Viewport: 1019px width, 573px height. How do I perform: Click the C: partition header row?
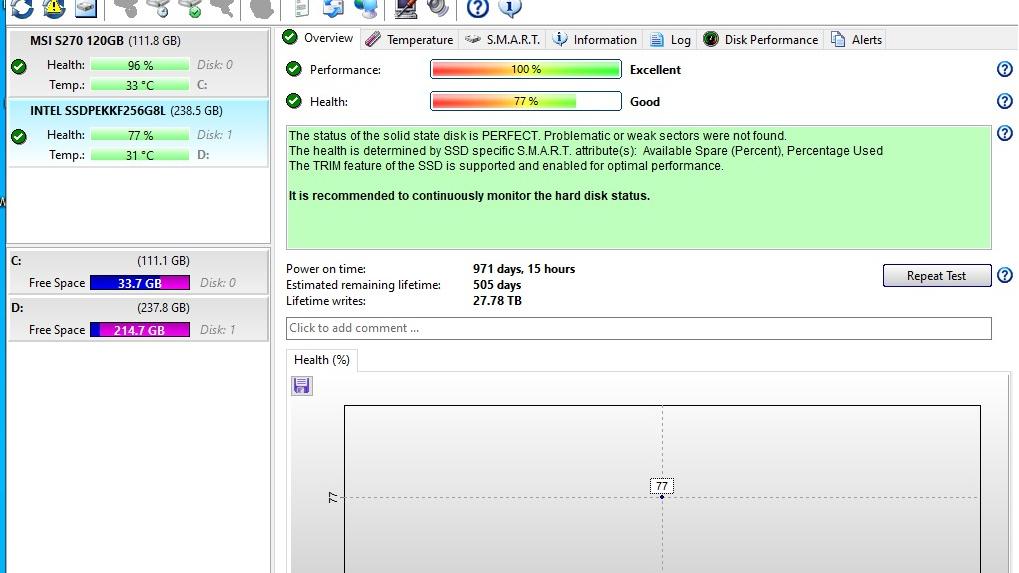(x=138, y=261)
